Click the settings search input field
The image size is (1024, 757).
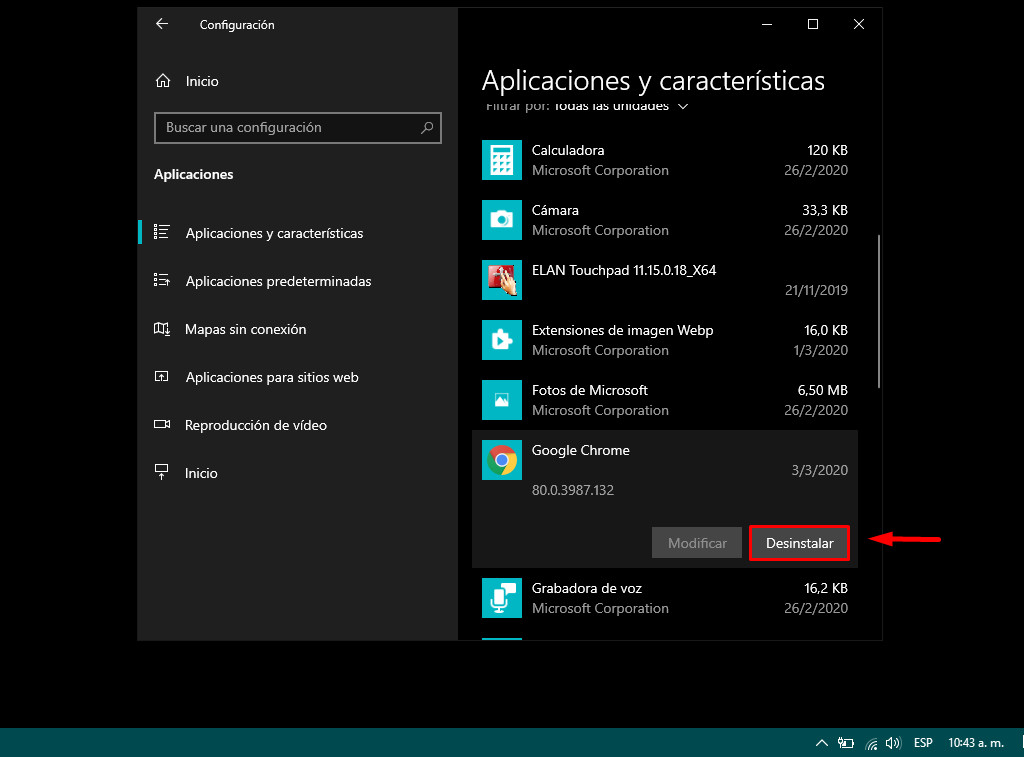click(280, 128)
